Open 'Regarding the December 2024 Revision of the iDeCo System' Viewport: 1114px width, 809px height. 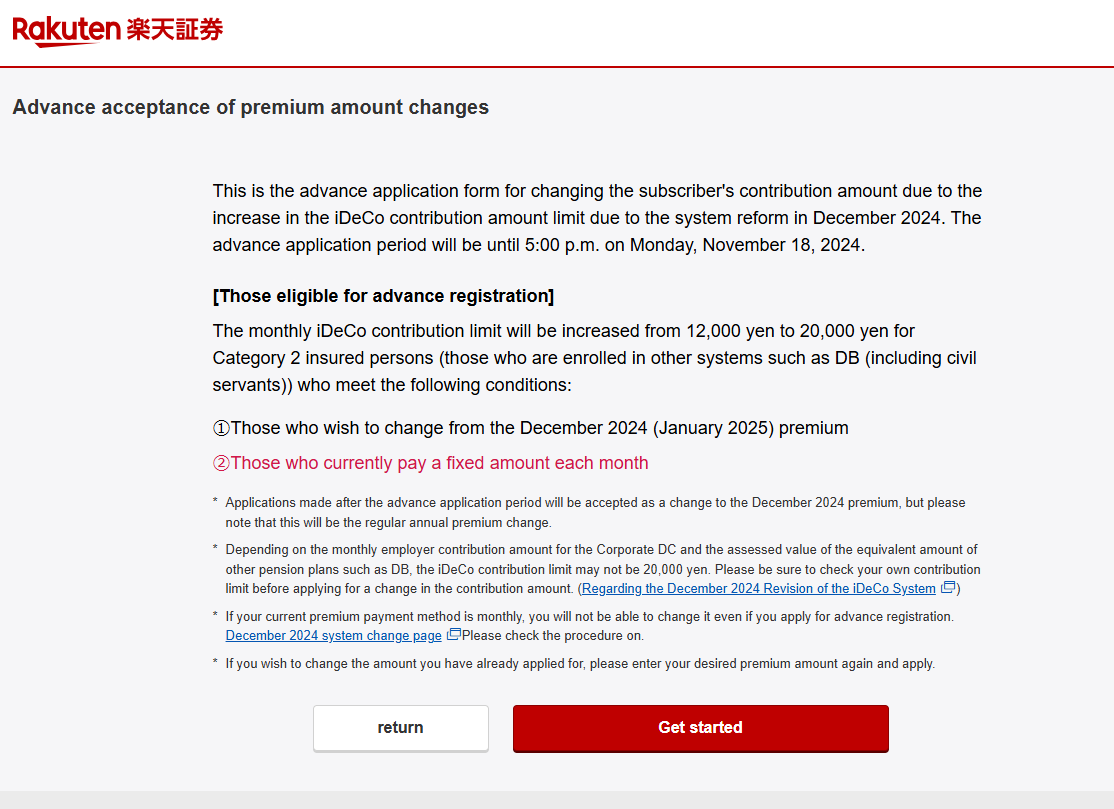(758, 588)
